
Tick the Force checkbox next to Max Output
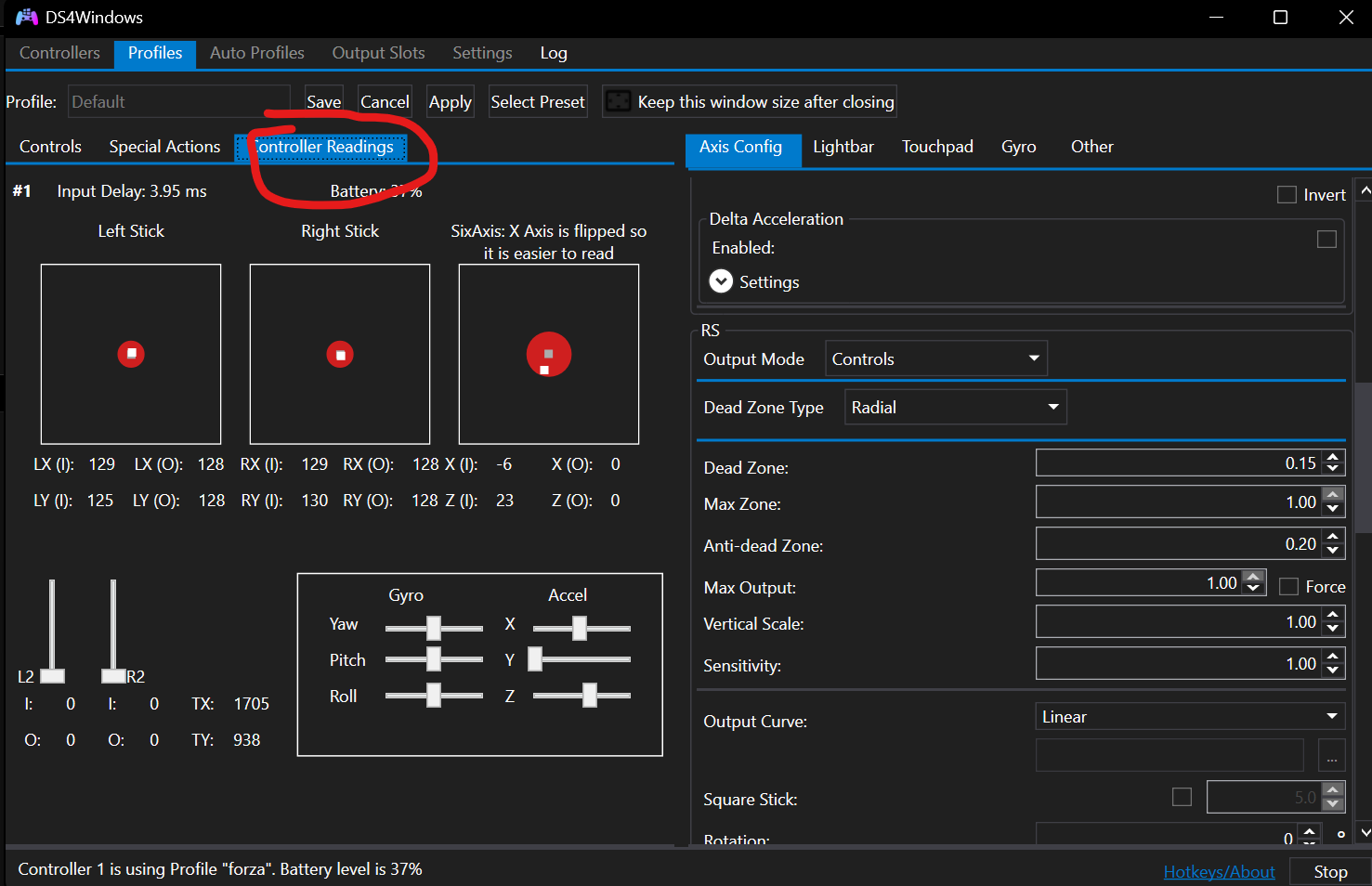[x=1288, y=587]
